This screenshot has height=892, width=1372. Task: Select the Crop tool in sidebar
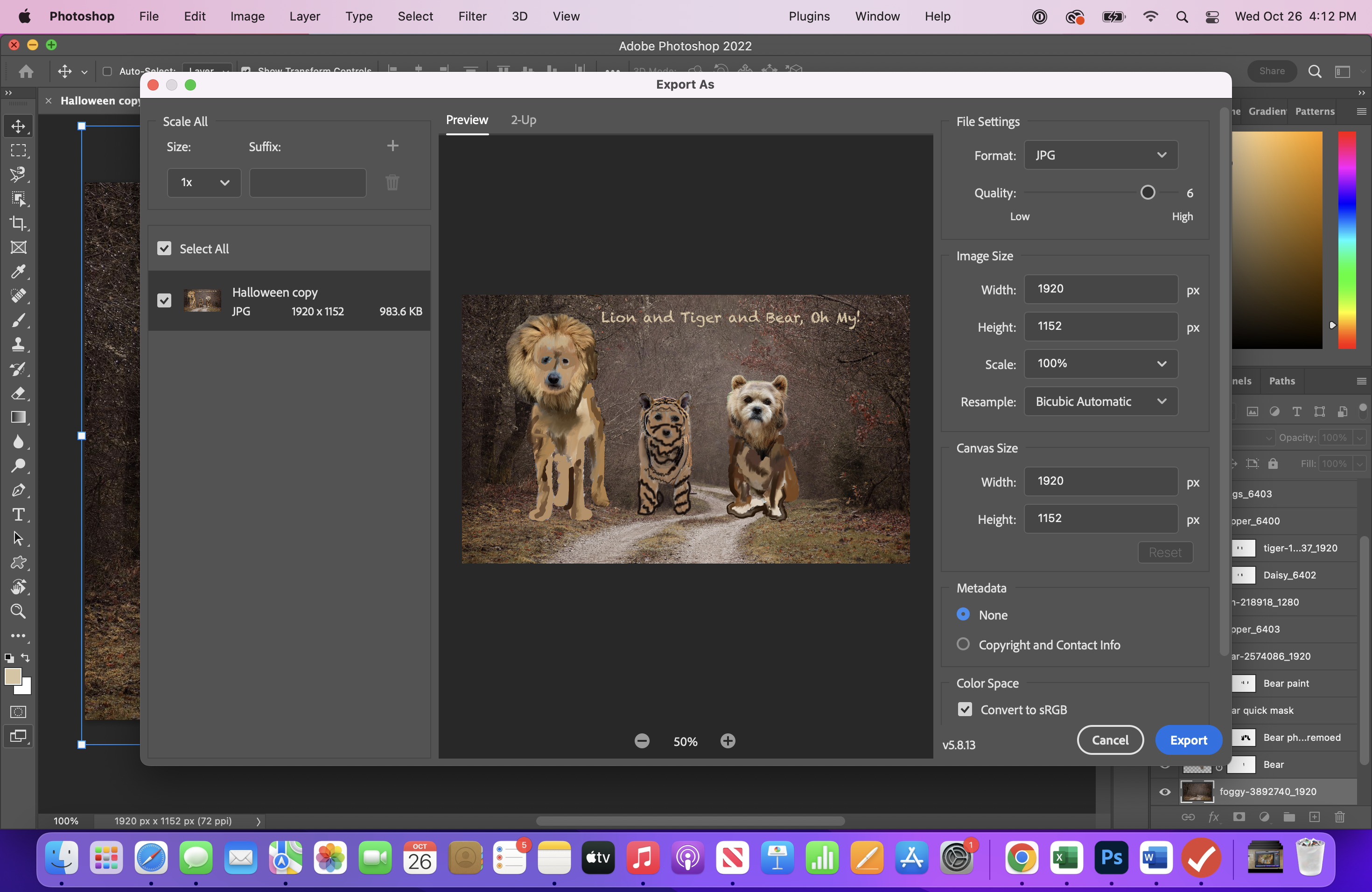pos(18,221)
